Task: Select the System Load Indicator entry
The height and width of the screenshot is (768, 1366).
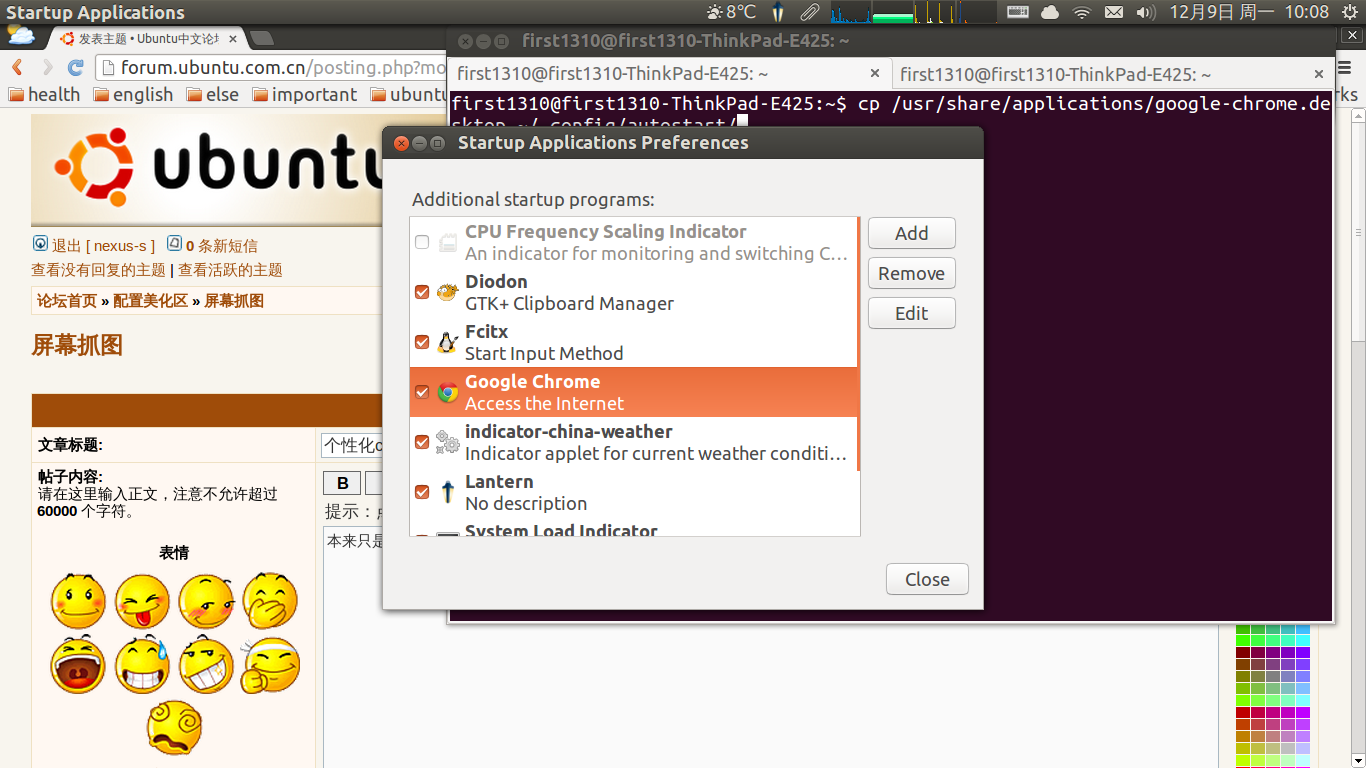Action: pos(634,528)
